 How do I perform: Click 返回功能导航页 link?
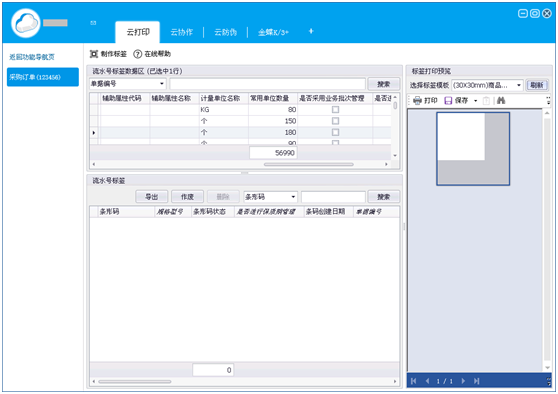coord(32,57)
